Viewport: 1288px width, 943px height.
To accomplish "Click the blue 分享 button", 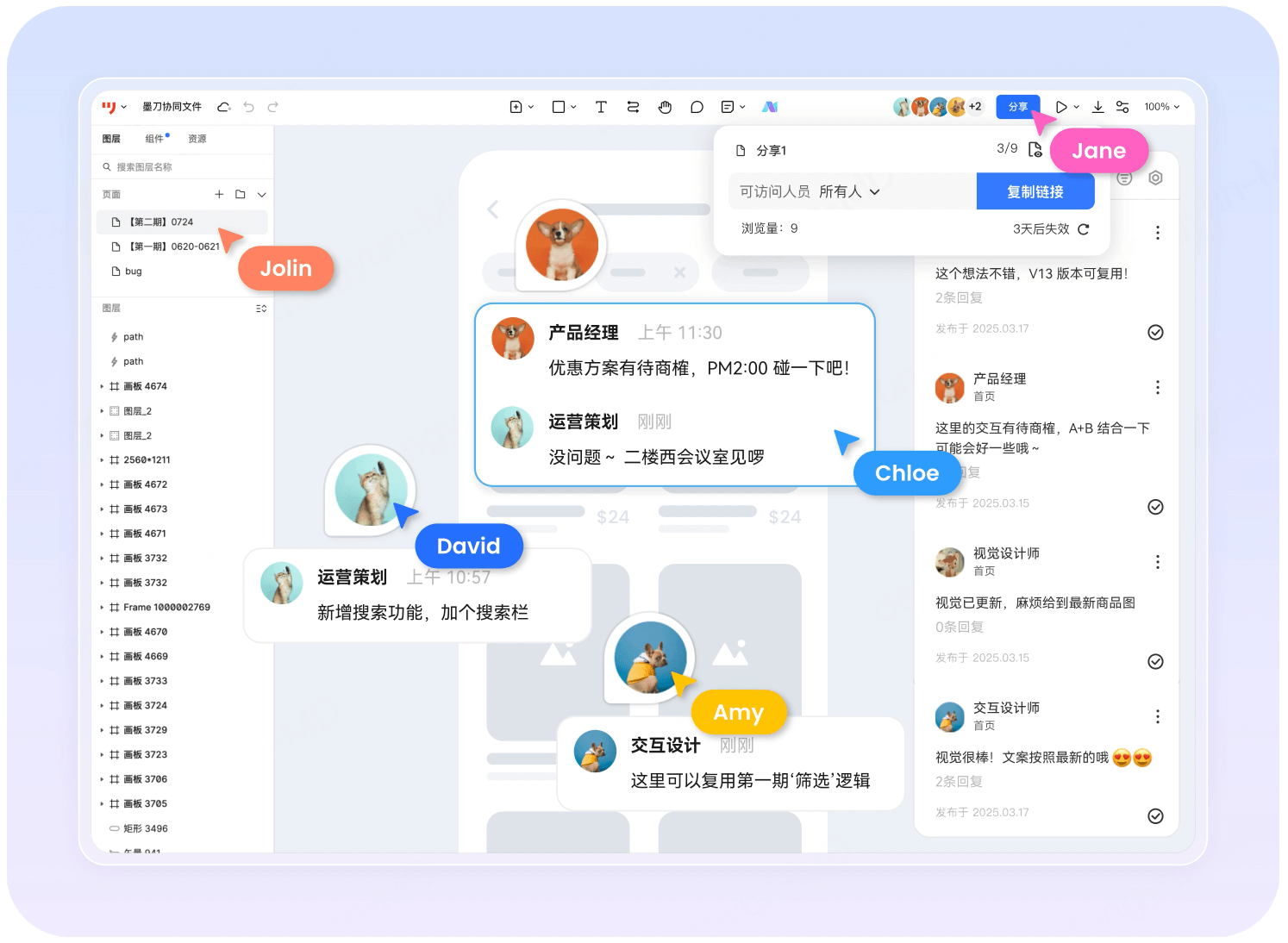I will tap(1017, 107).
